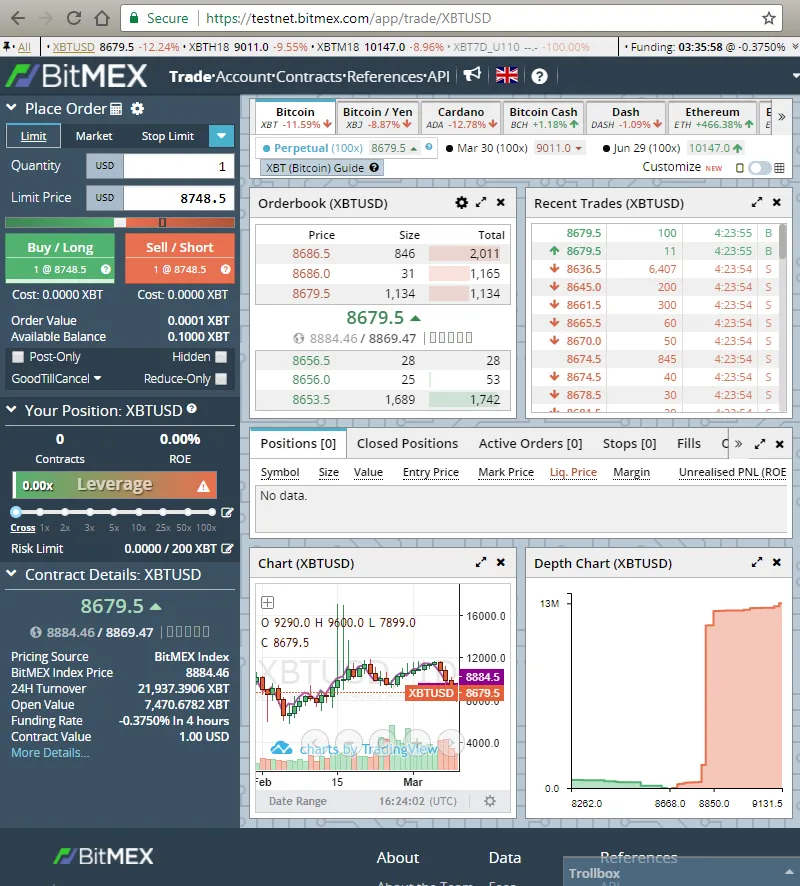
Task: Select the Bitcoin Cash tab
Action: [544, 117]
